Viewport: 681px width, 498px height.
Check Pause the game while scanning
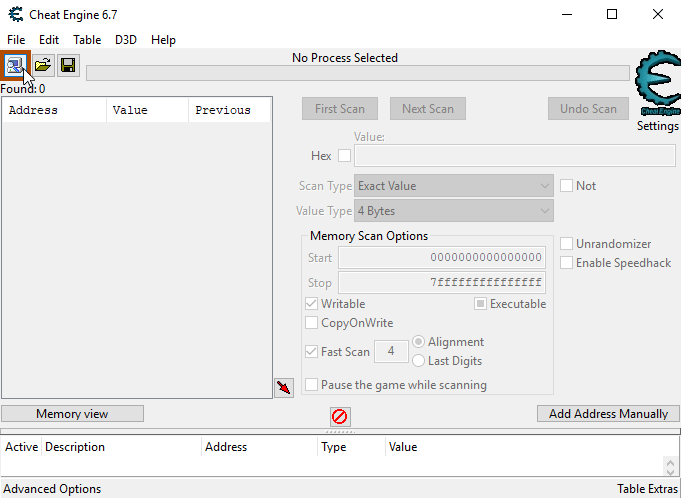point(311,385)
